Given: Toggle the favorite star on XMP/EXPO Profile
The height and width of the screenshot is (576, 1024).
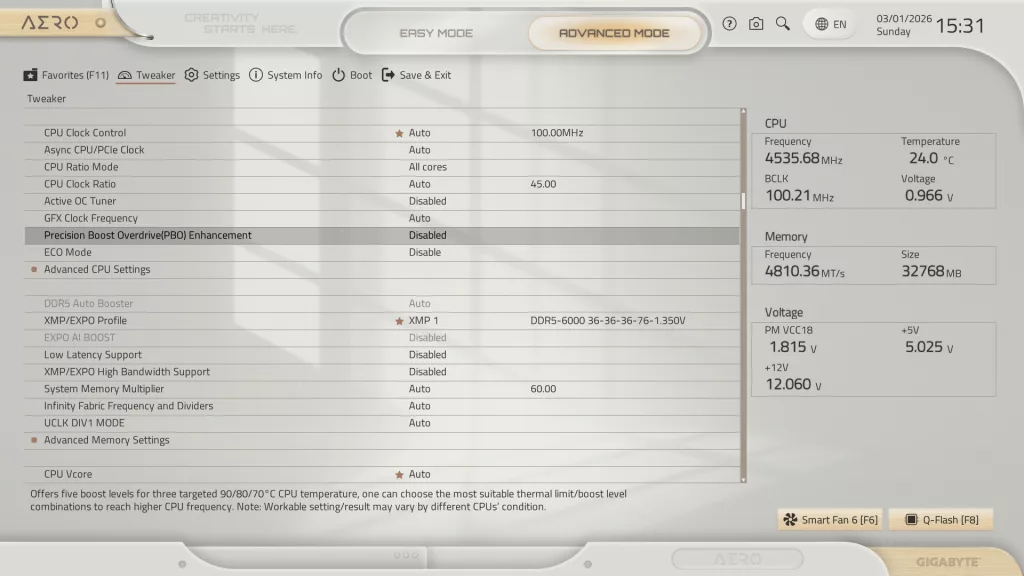Looking at the screenshot, I should [400, 320].
